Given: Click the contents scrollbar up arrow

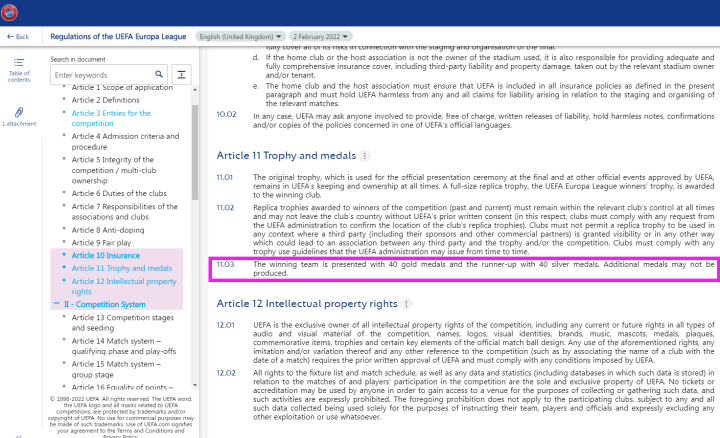Looking at the screenshot, I should coord(195,90).
